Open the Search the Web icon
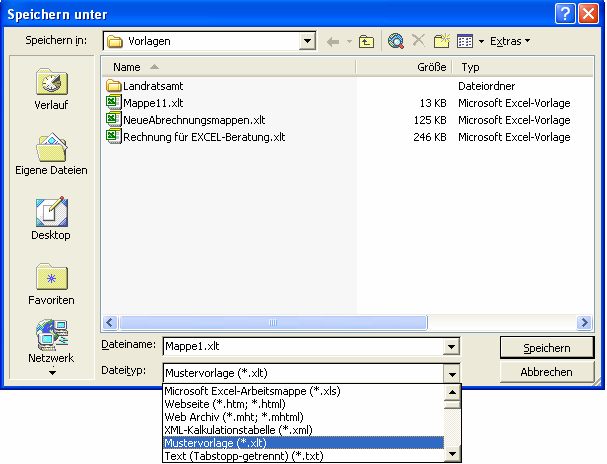607x464 pixels. tap(396, 41)
